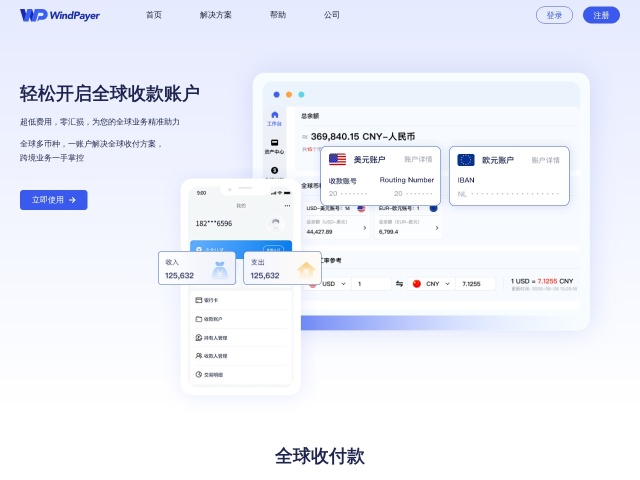Click the phone profile avatar icon
This screenshot has width=640, height=480.
(x=276, y=223)
